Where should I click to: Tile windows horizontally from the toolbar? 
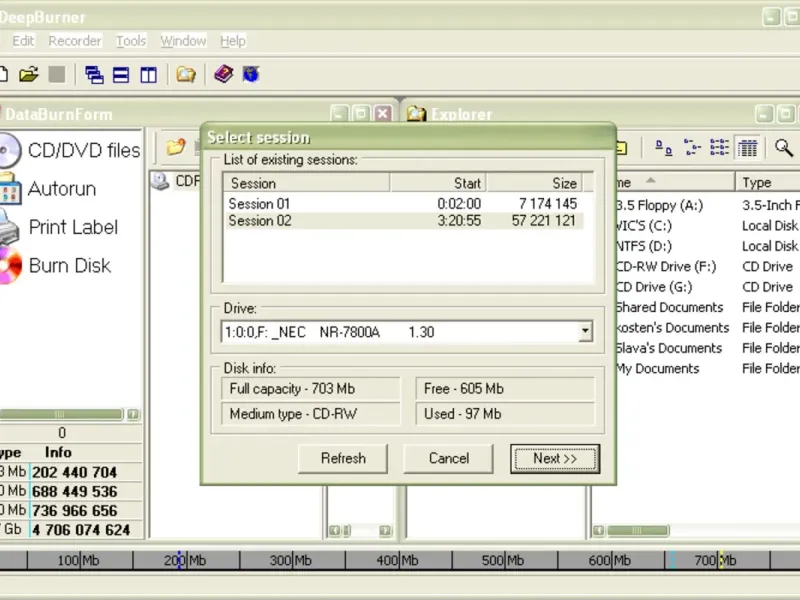pyautogui.click(x=121, y=74)
